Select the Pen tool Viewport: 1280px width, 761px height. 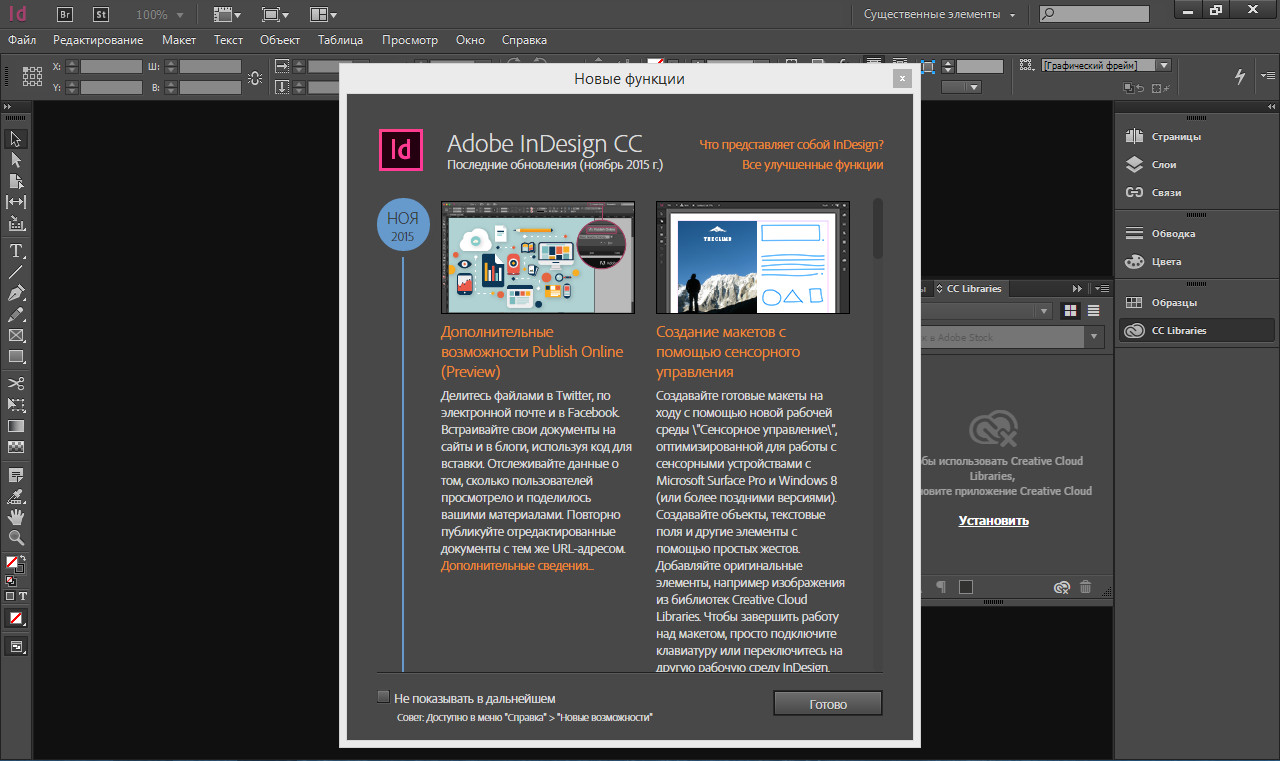coord(16,293)
